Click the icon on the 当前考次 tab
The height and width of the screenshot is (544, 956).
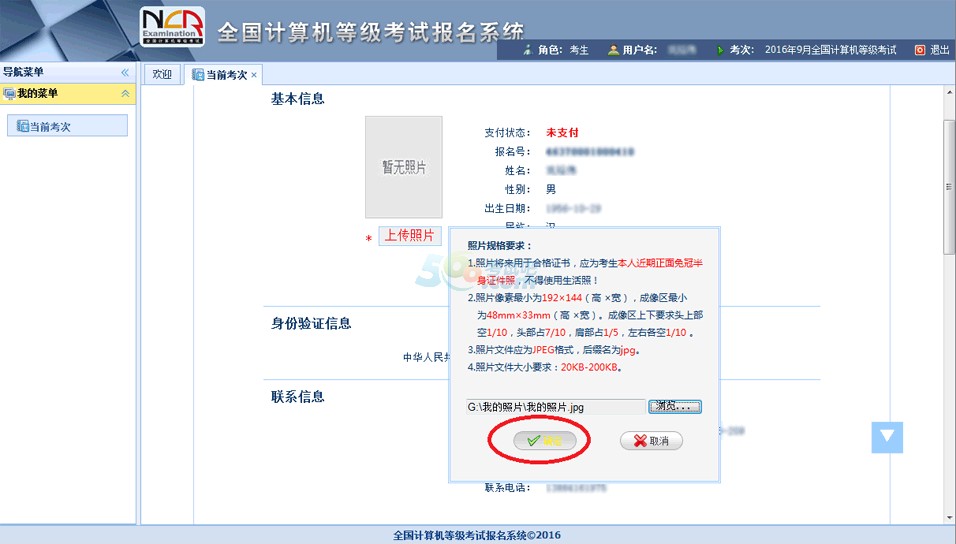pyautogui.click(x=198, y=75)
